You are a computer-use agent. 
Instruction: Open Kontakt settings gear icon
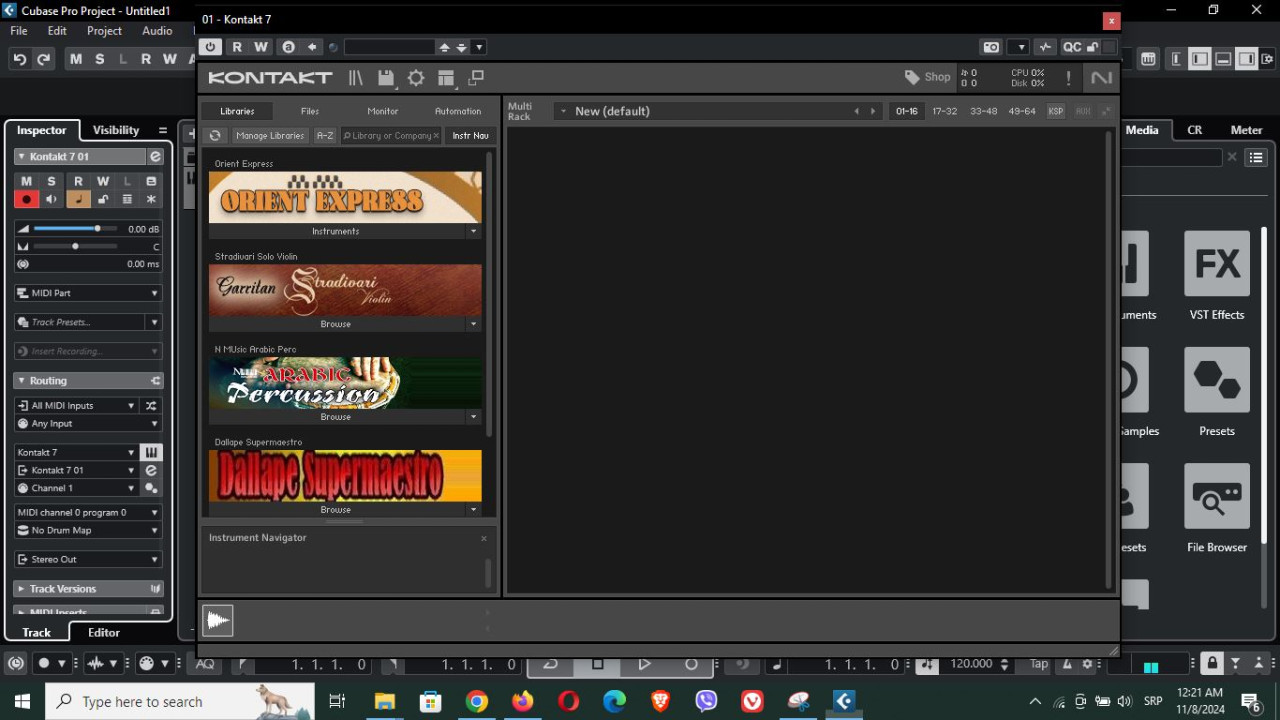416,78
